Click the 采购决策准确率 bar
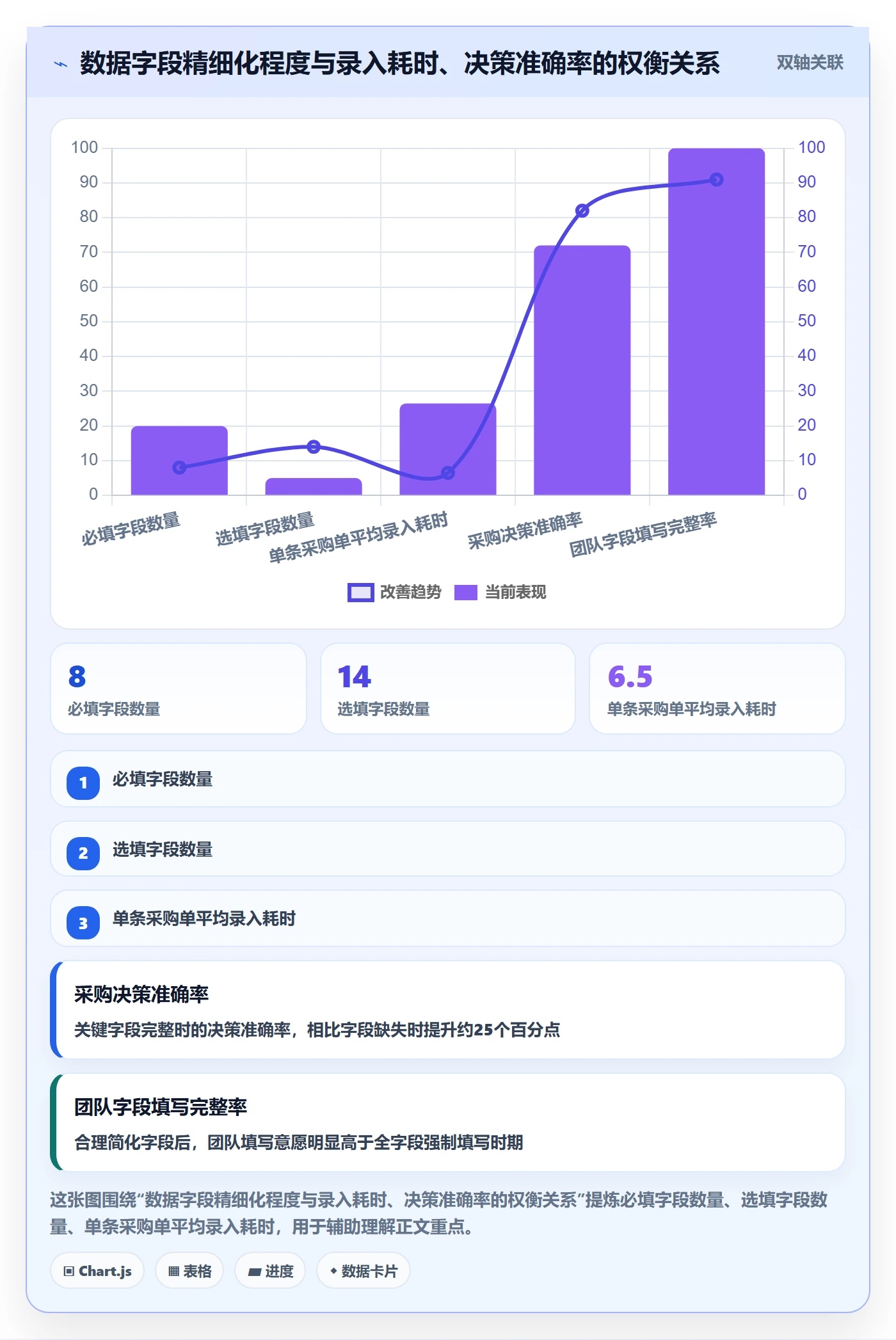The image size is (896, 1340). 582,370
